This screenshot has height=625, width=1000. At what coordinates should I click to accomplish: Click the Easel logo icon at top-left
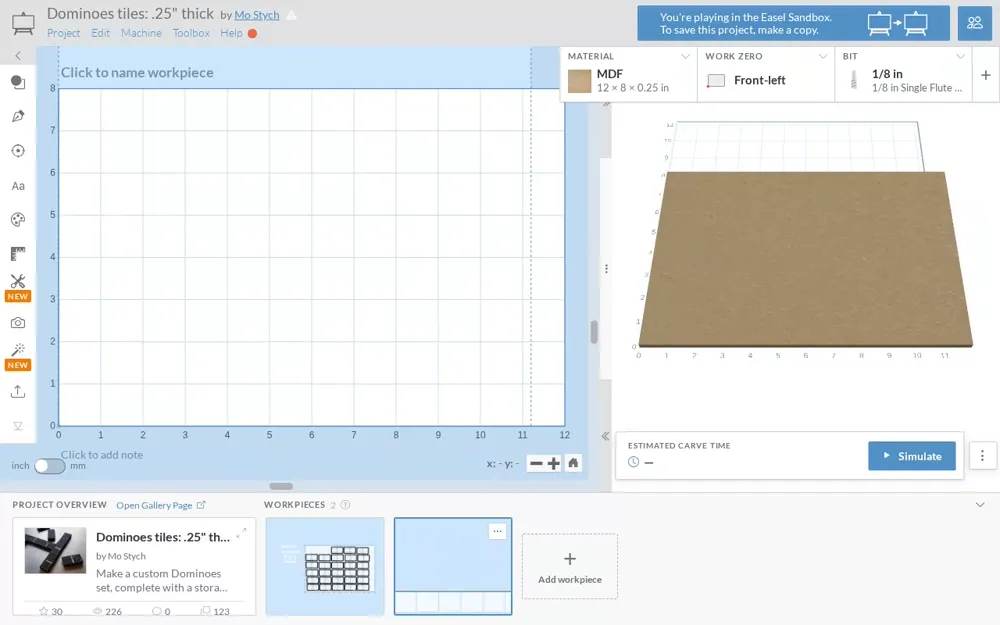23,24
